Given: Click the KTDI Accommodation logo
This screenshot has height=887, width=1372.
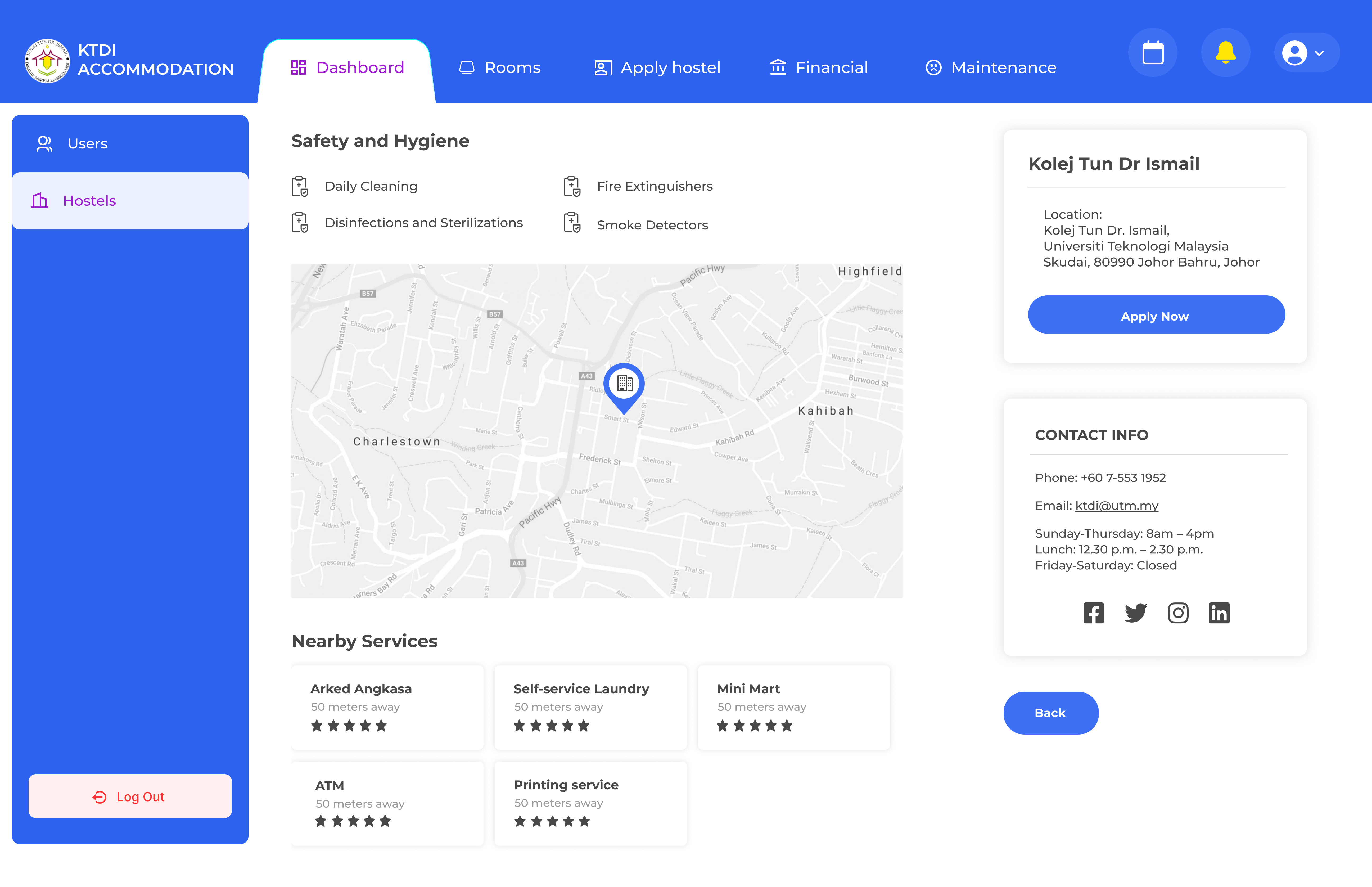Looking at the screenshot, I should [x=48, y=59].
